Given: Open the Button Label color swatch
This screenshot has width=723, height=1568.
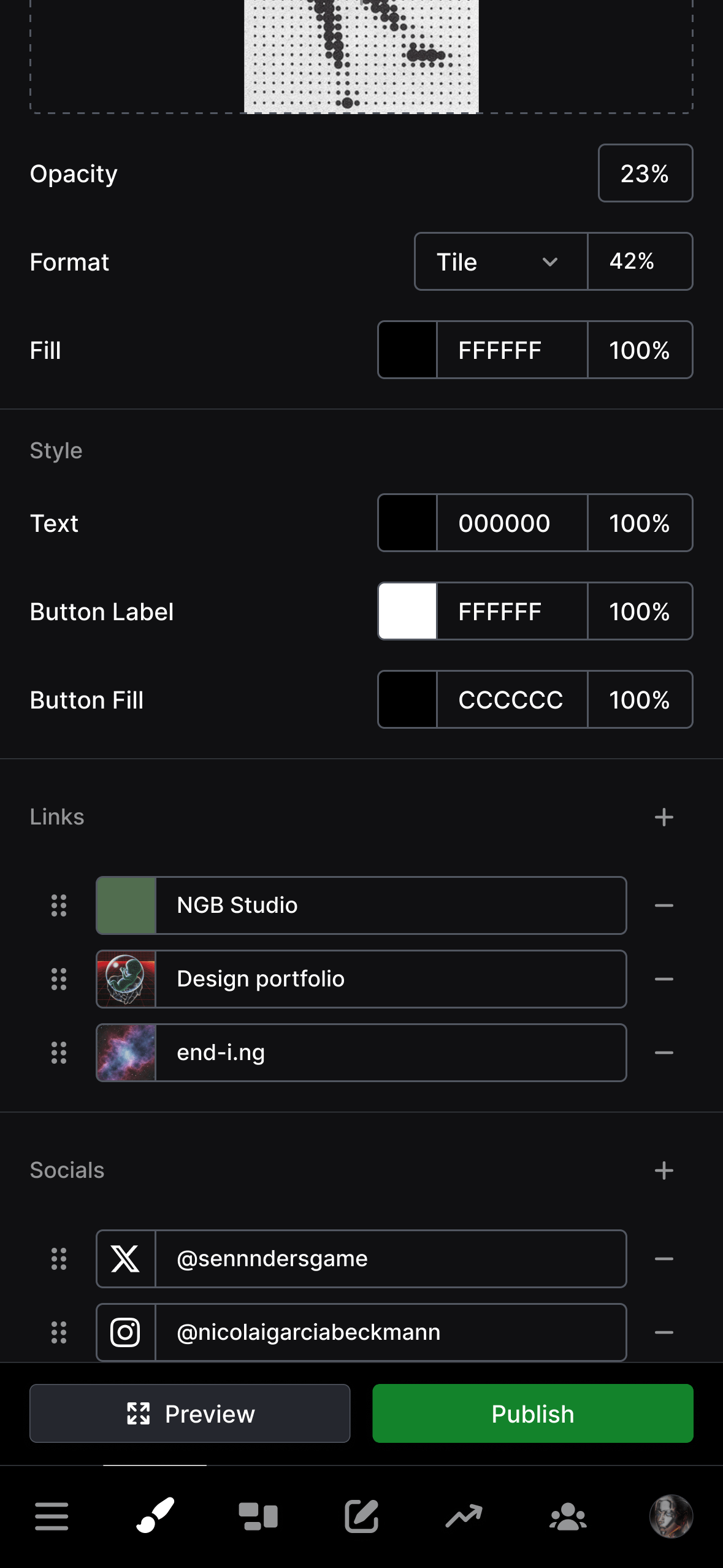Looking at the screenshot, I should coord(407,611).
